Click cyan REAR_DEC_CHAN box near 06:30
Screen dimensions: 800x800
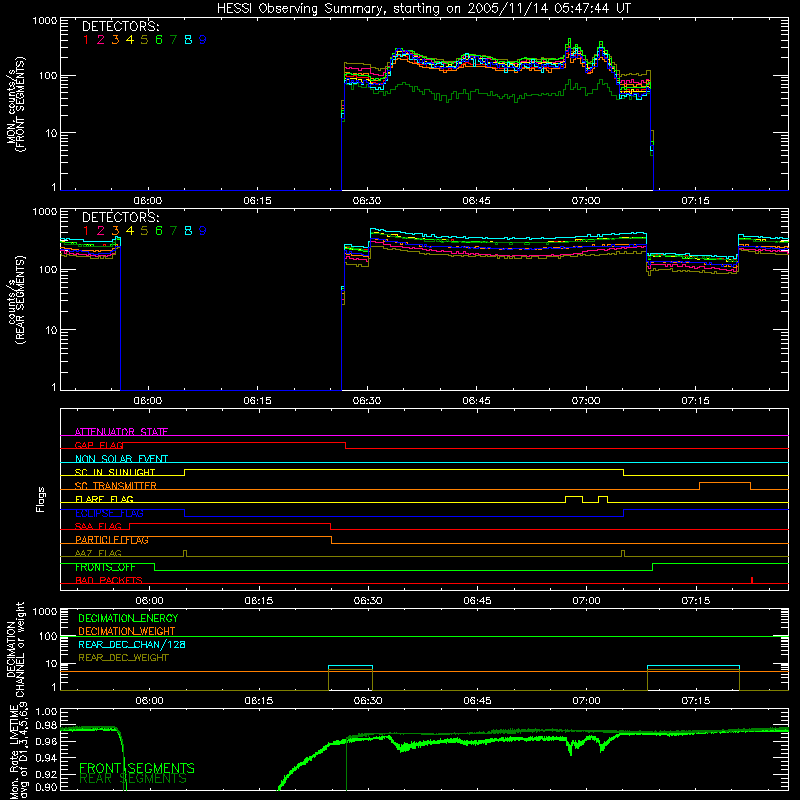pos(351,666)
